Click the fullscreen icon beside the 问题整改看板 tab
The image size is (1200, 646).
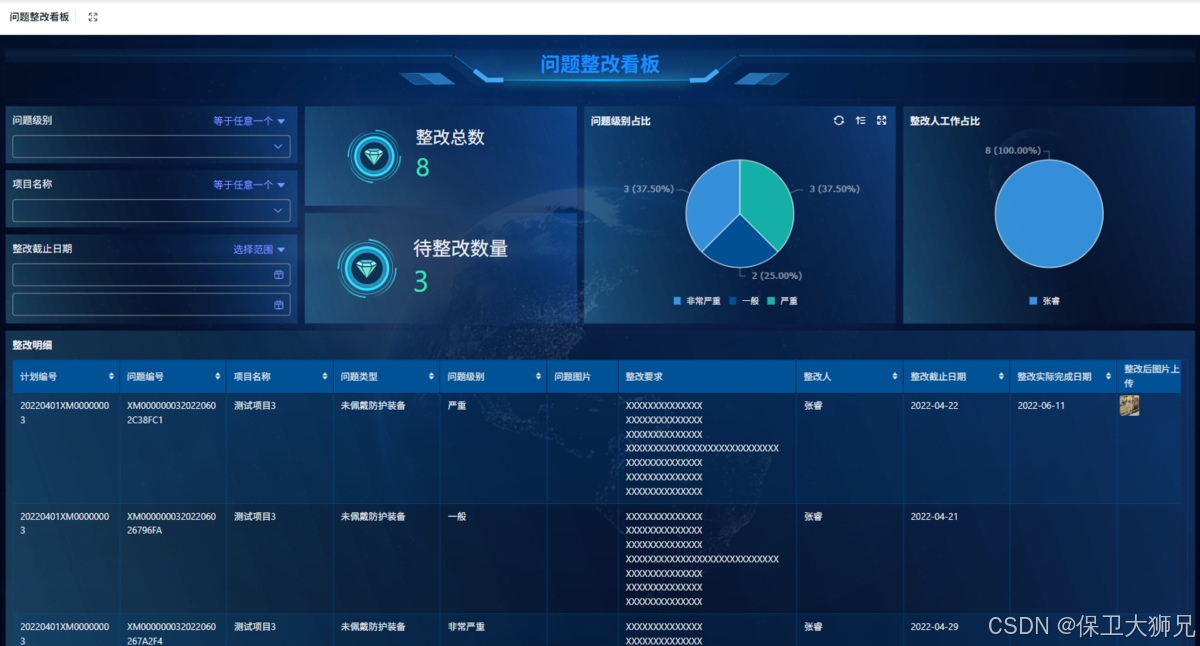[x=93, y=17]
